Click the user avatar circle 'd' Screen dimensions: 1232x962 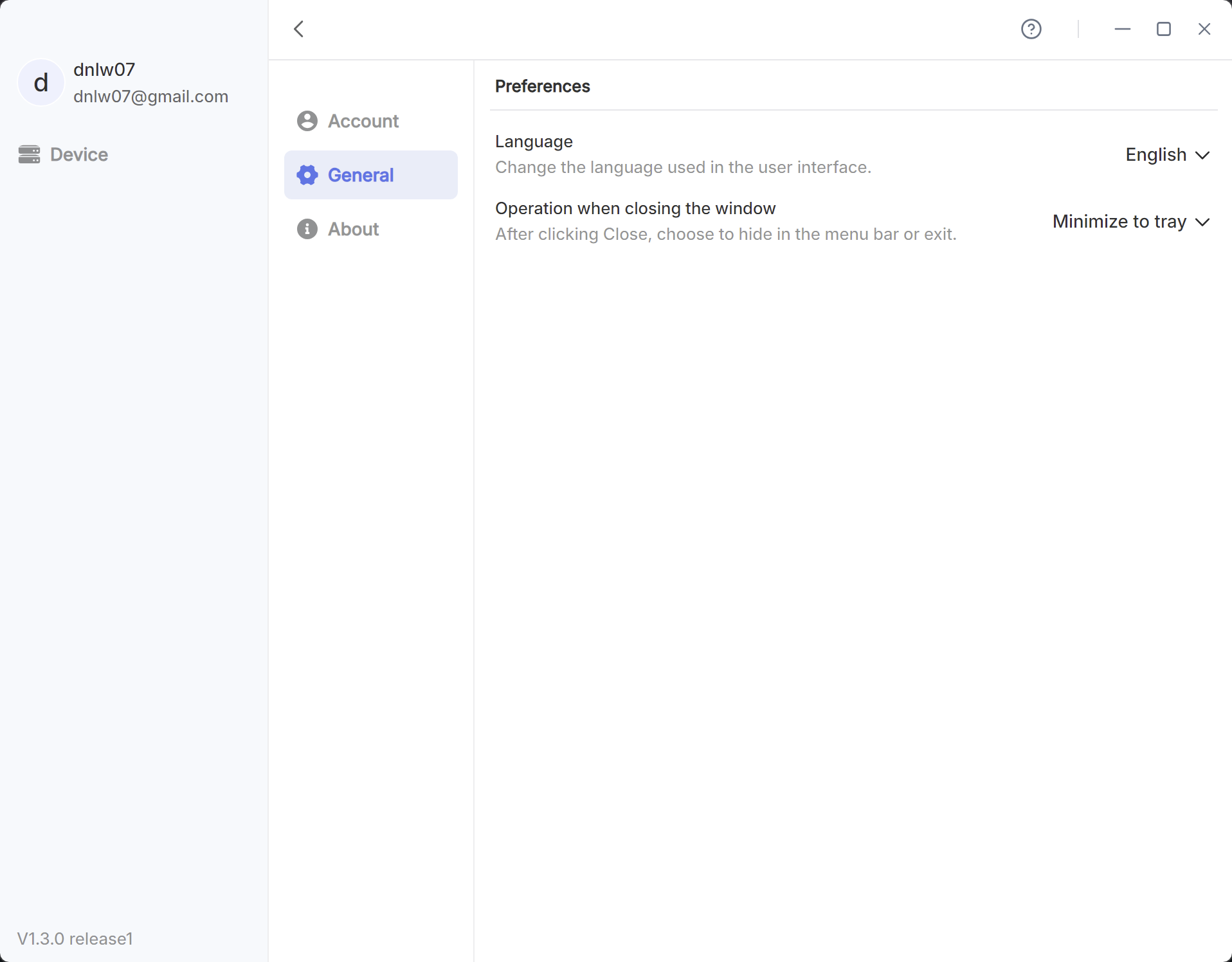[41, 82]
